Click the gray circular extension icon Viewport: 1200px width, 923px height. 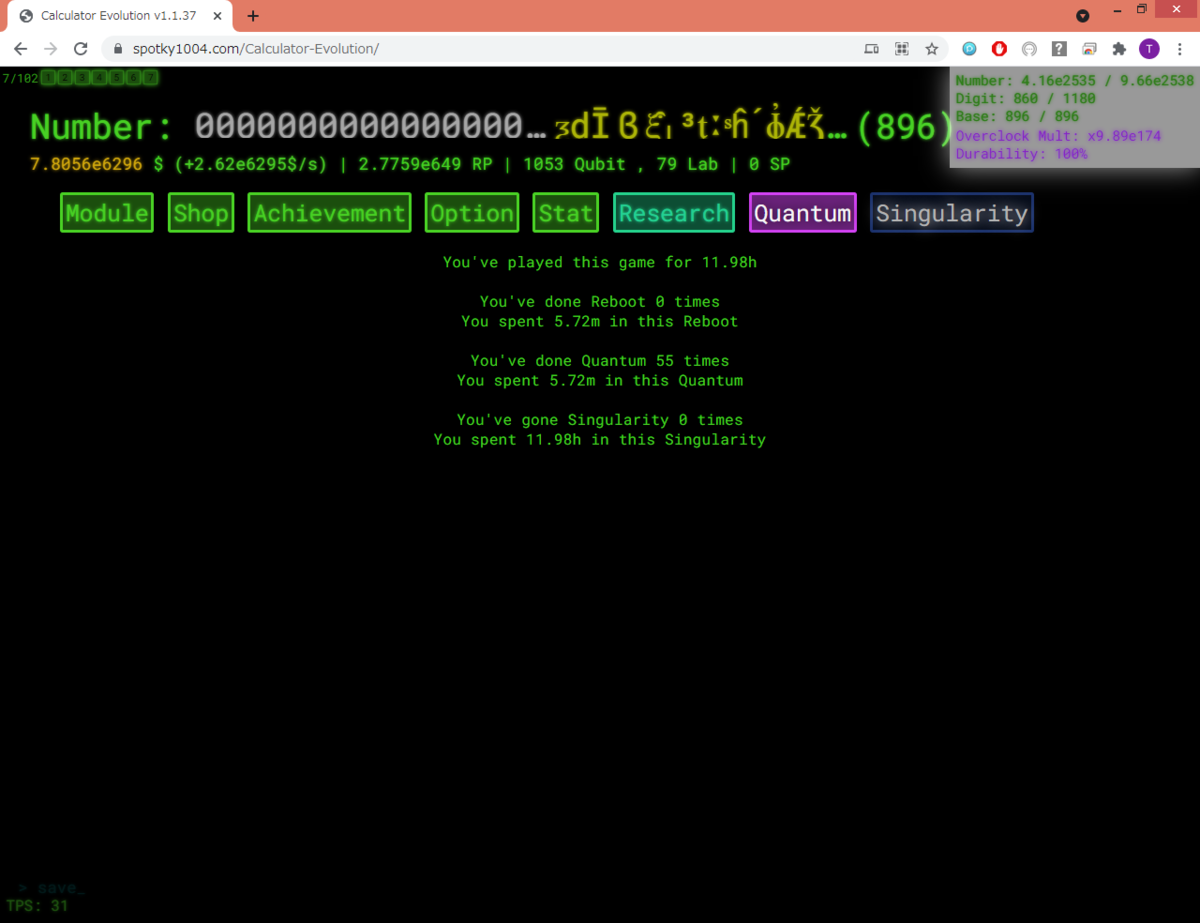coord(1029,48)
